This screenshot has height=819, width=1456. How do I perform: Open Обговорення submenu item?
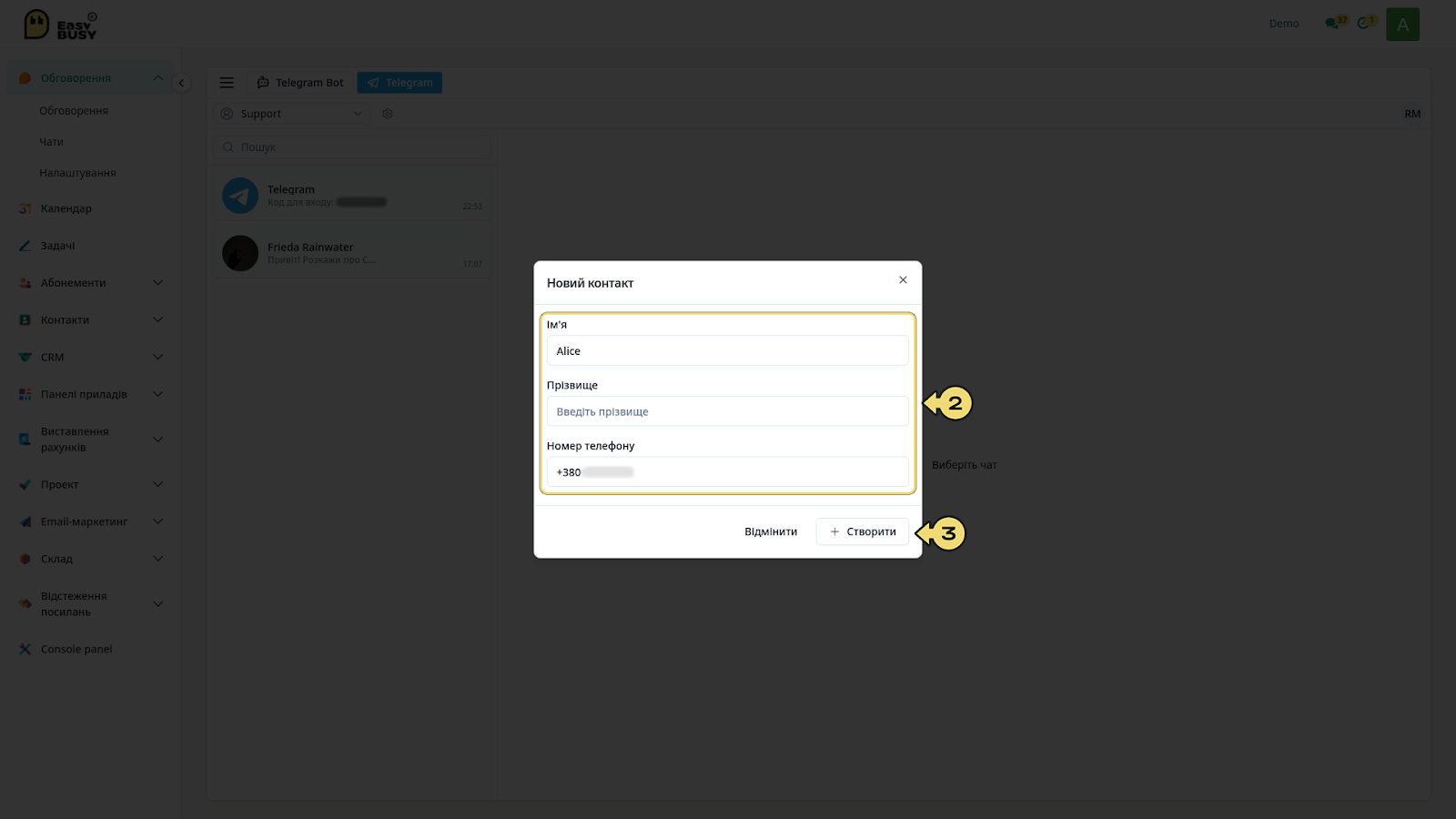(x=74, y=111)
